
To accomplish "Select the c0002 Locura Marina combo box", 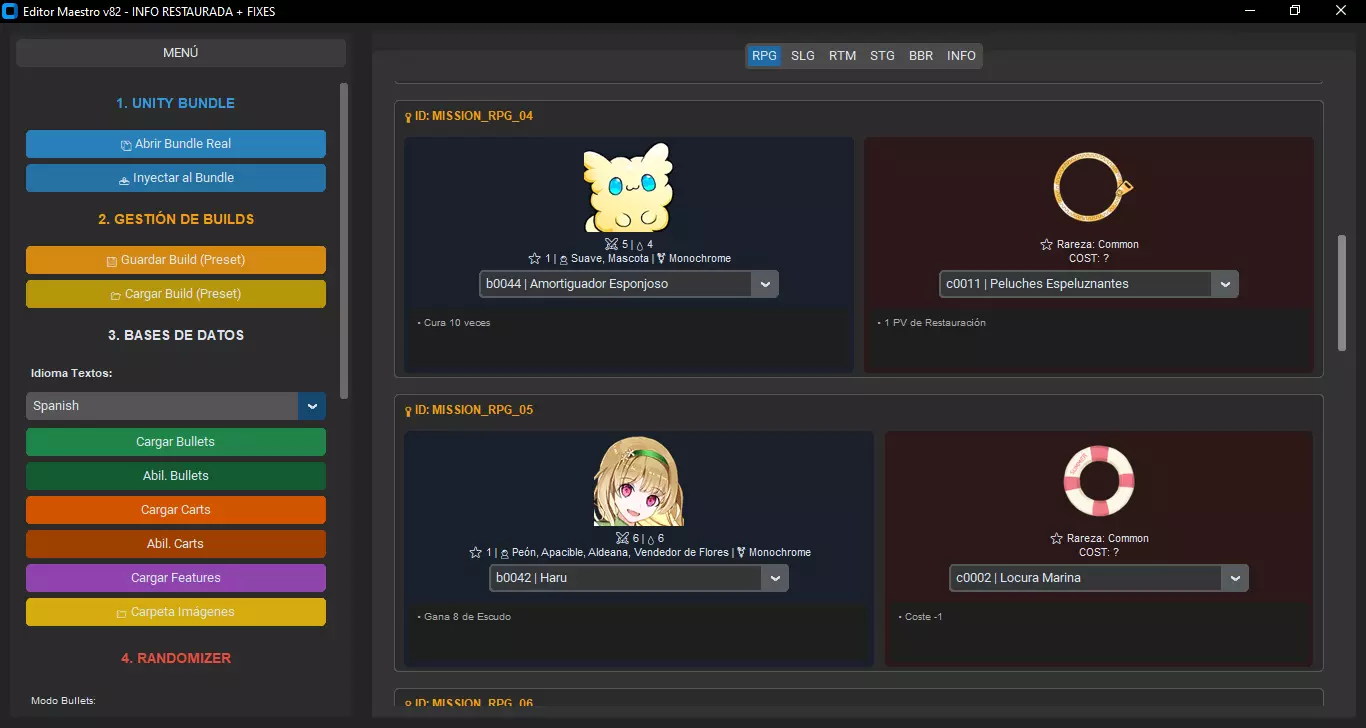I will pos(1099,578).
